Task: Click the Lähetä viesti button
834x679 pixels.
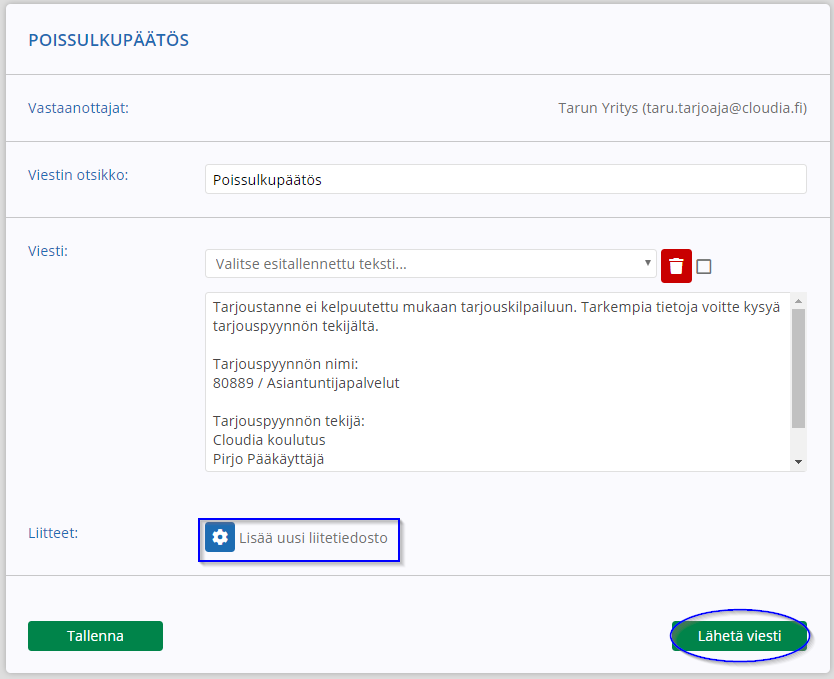Action: 739,635
